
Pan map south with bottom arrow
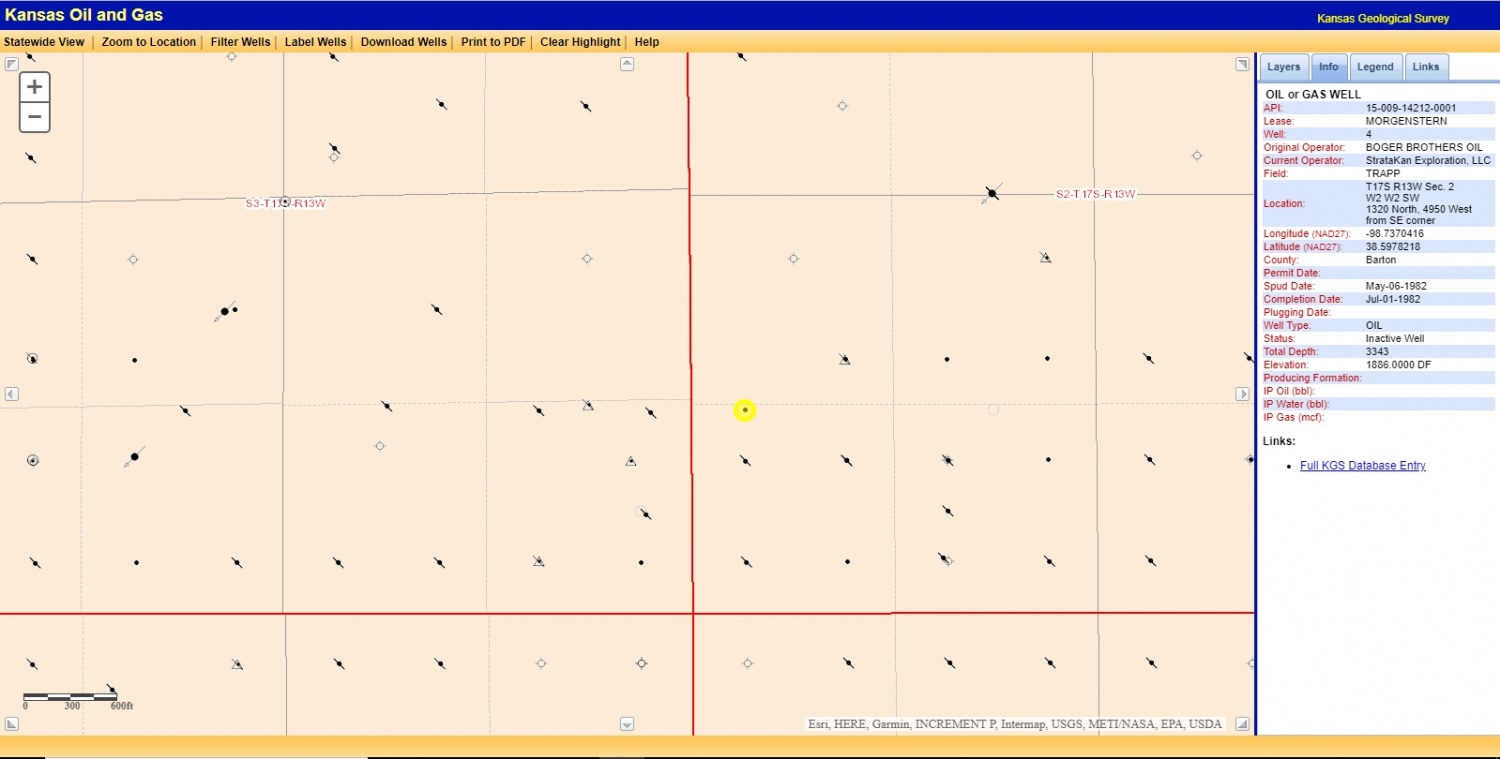point(627,724)
